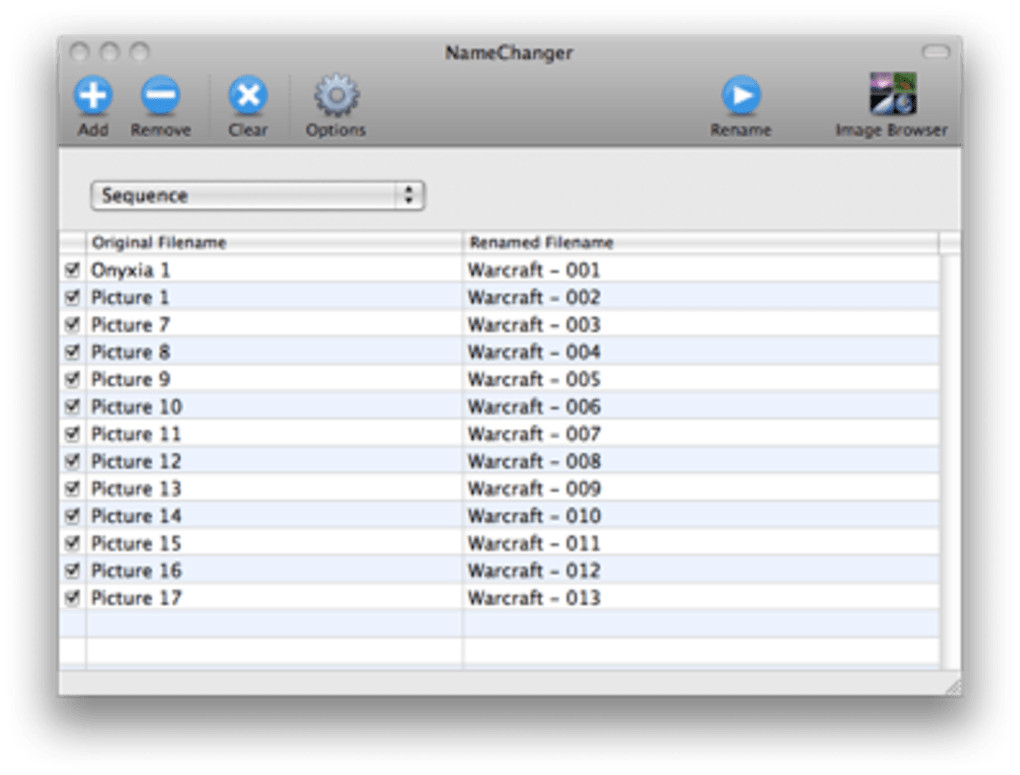
Task: Select the Picture 16 filename
Action: tap(136, 571)
